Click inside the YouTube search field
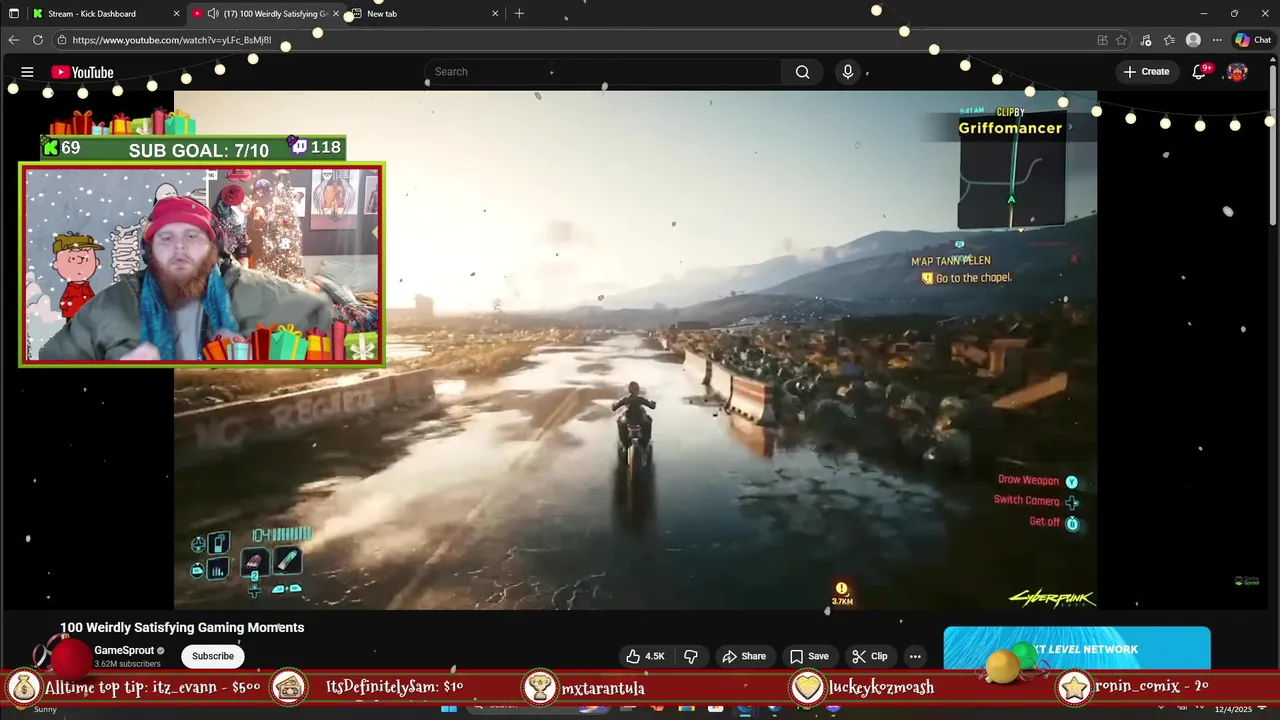Viewport: 1280px width, 720px height. [x=603, y=72]
